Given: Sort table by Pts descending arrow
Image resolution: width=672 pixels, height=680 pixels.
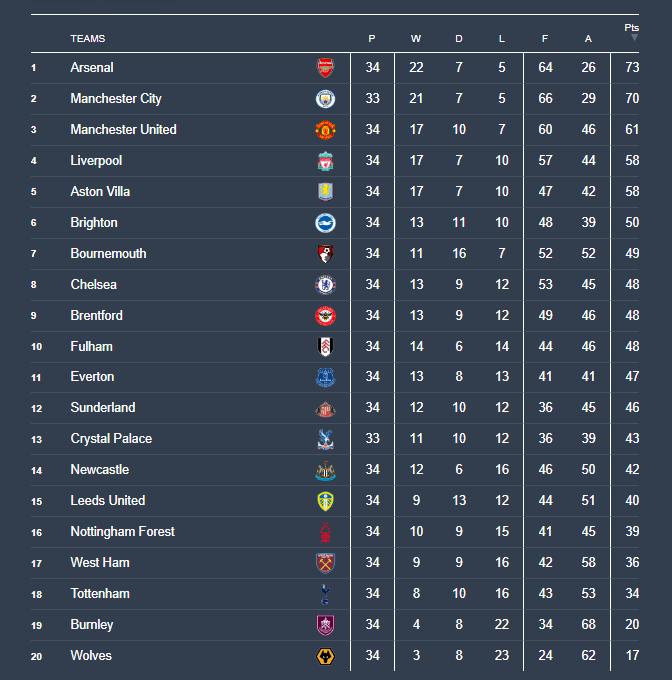Looking at the screenshot, I should click(634, 38).
